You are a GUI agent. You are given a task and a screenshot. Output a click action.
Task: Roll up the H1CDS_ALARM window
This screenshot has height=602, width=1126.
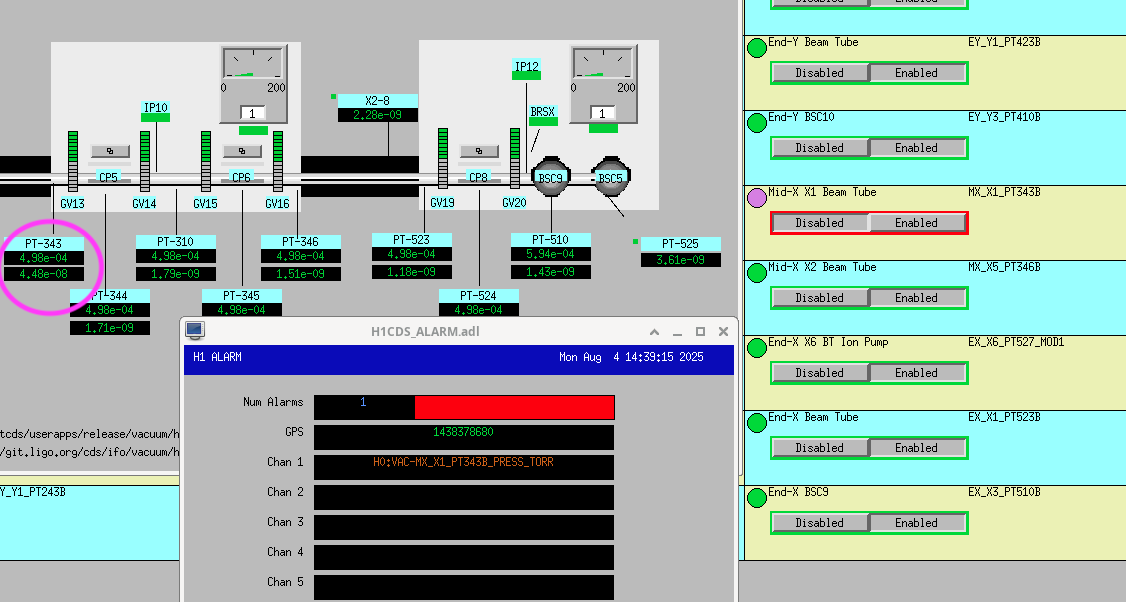(x=654, y=331)
